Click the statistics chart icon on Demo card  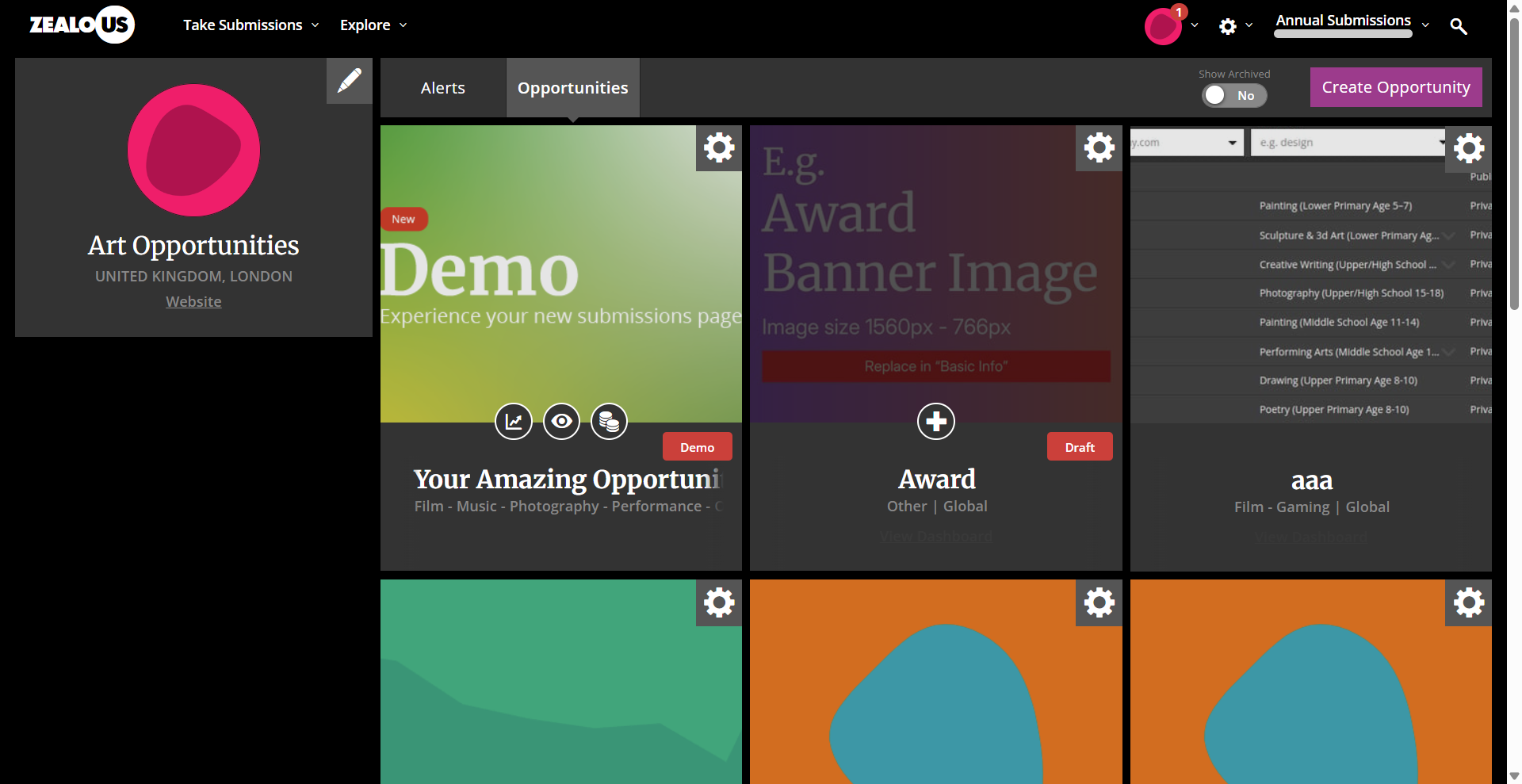point(514,421)
